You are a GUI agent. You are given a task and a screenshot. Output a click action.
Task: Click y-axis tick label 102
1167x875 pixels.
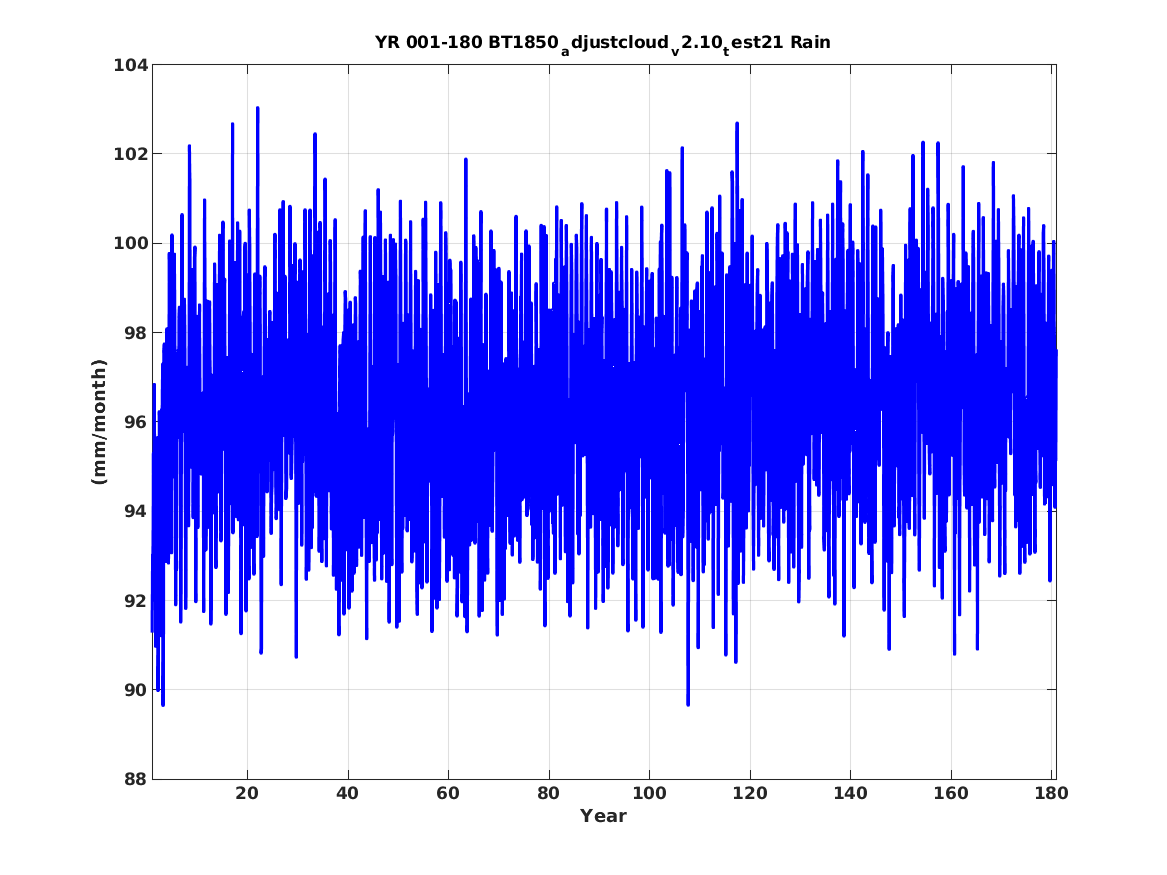tap(131, 154)
